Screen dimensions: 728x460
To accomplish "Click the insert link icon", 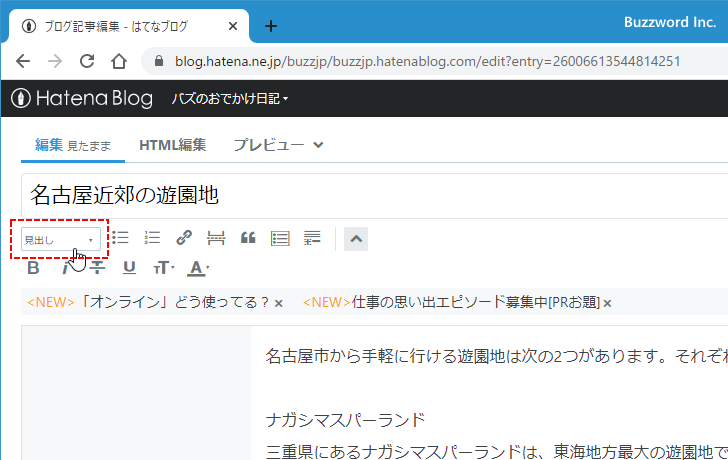I will [x=184, y=238].
